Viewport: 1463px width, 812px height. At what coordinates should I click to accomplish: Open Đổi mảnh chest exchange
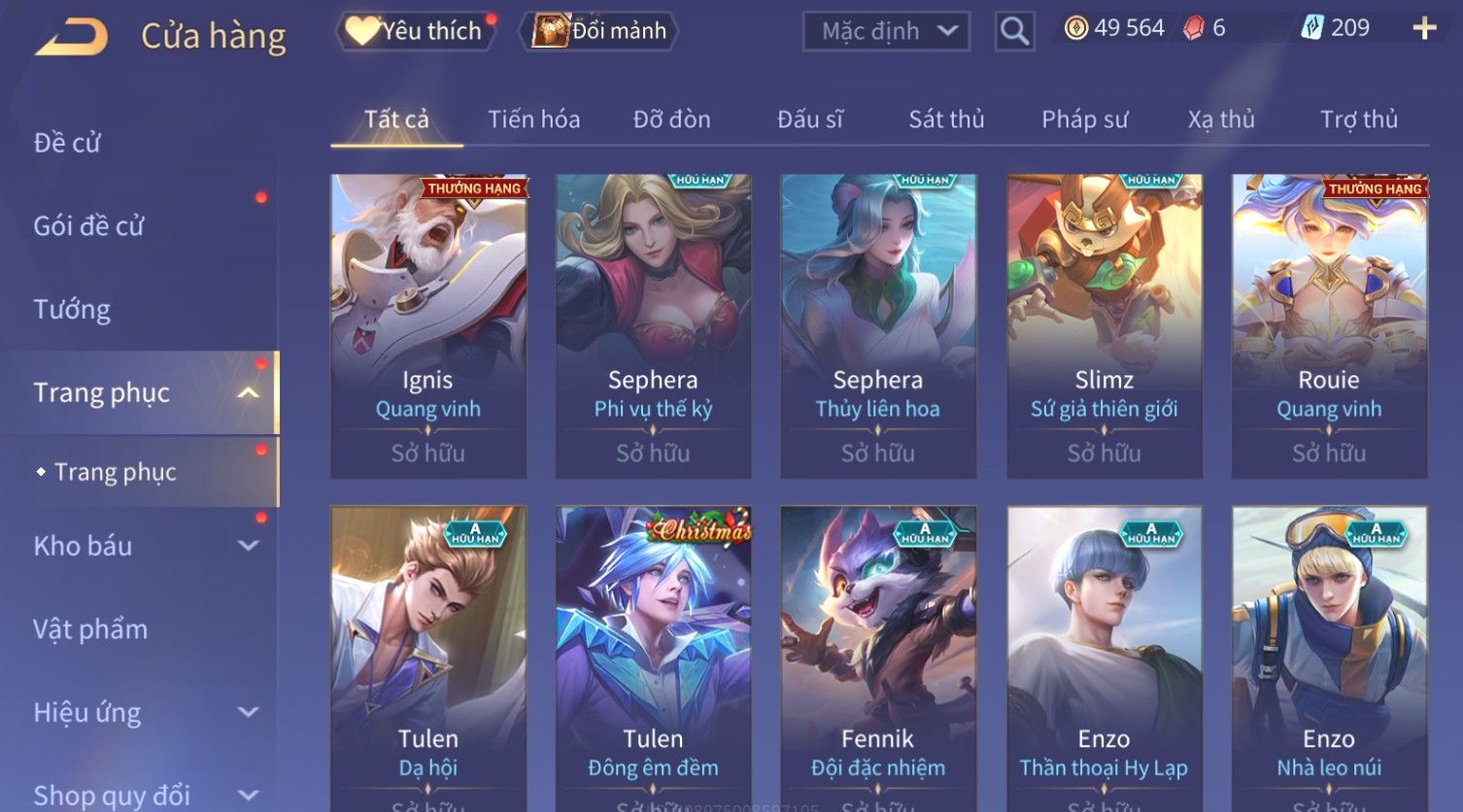tap(598, 31)
